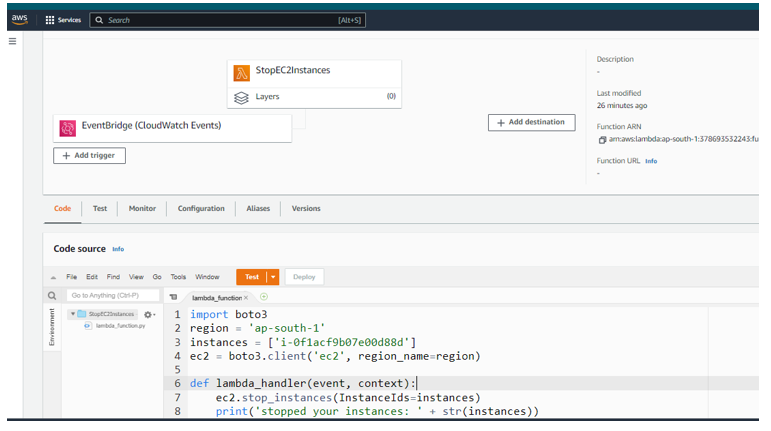Click the def lambda_handler line
The image size is (771, 431).
pos(303,384)
